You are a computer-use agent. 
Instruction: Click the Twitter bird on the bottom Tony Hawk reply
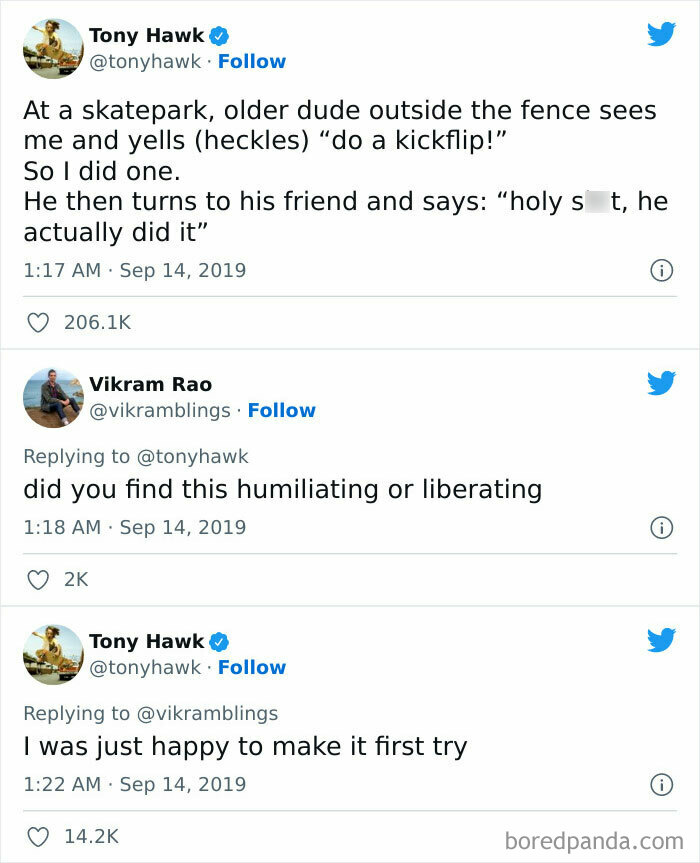pyautogui.click(x=662, y=639)
